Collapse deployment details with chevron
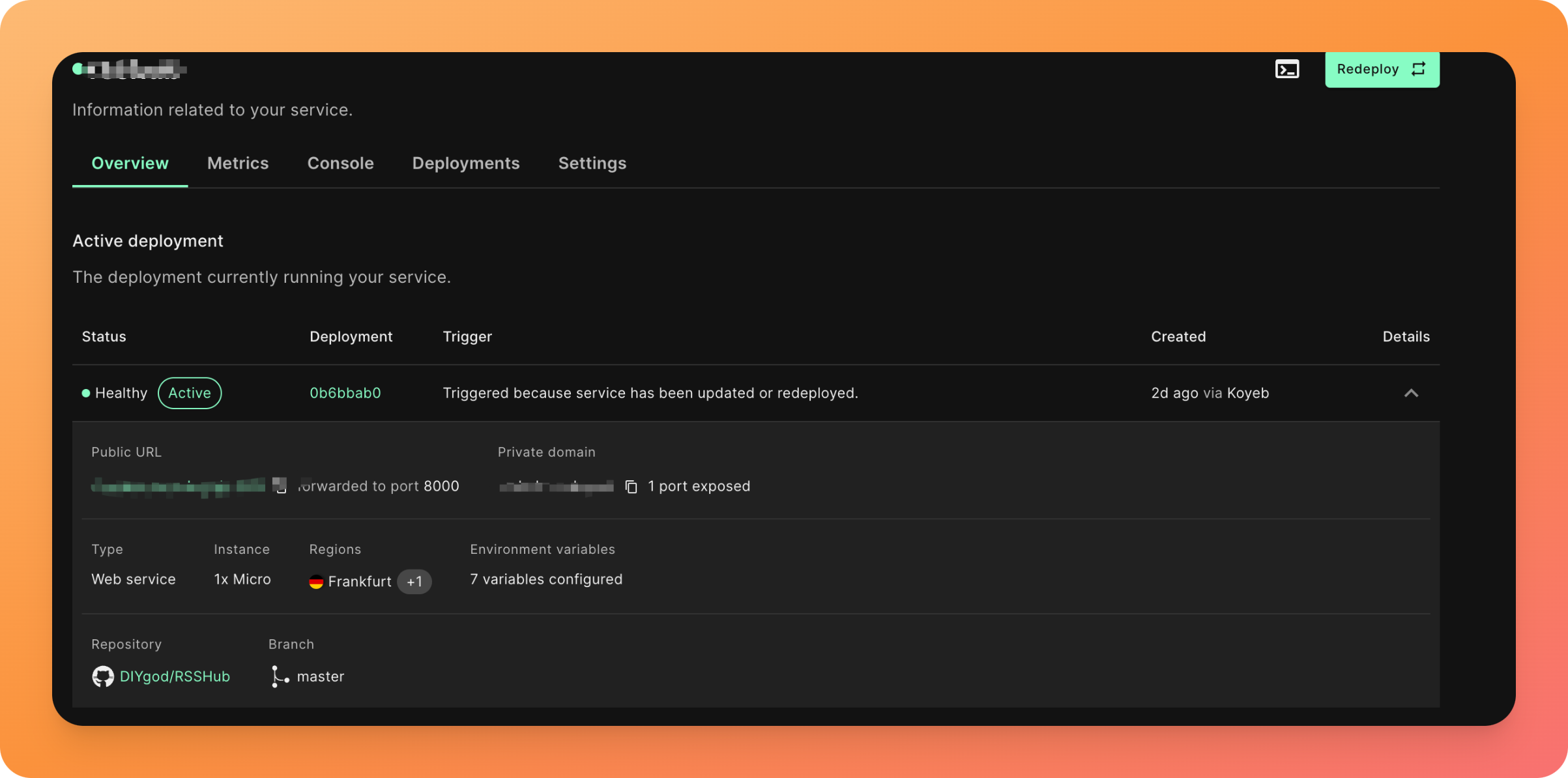 pyautogui.click(x=1411, y=393)
